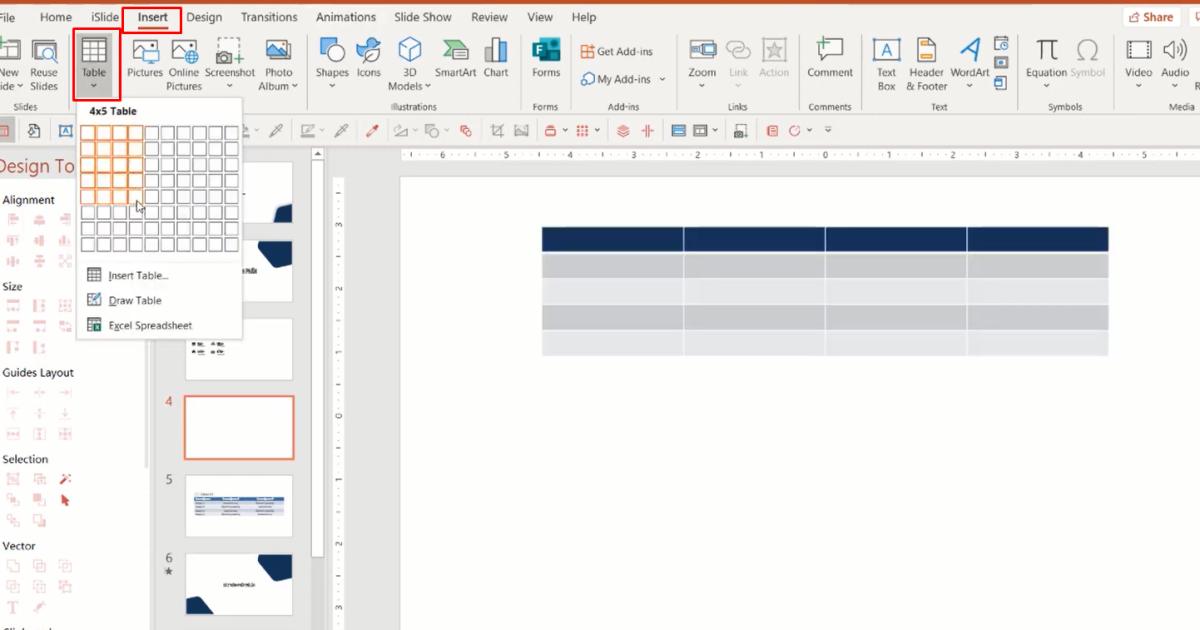Switch to the View tab
The width and height of the screenshot is (1200, 630).
(x=540, y=17)
